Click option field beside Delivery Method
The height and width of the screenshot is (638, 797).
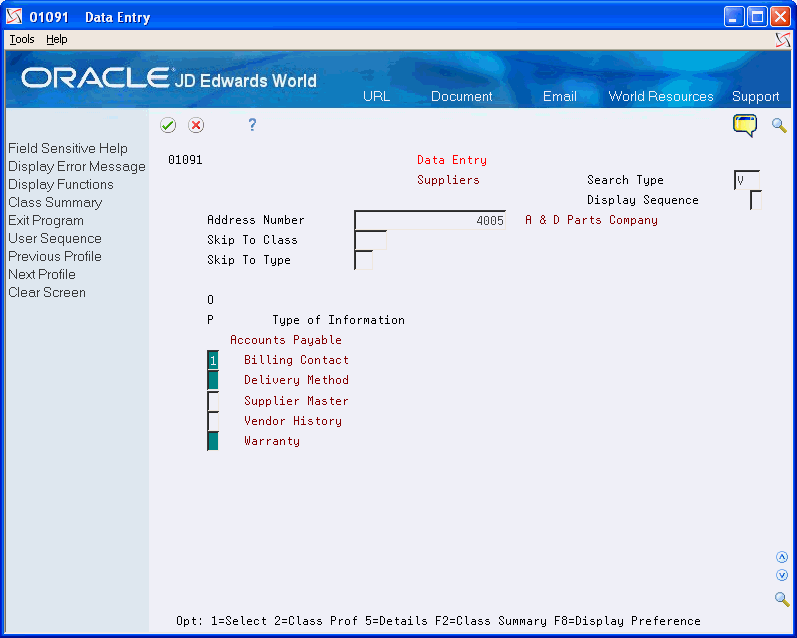[x=213, y=380]
